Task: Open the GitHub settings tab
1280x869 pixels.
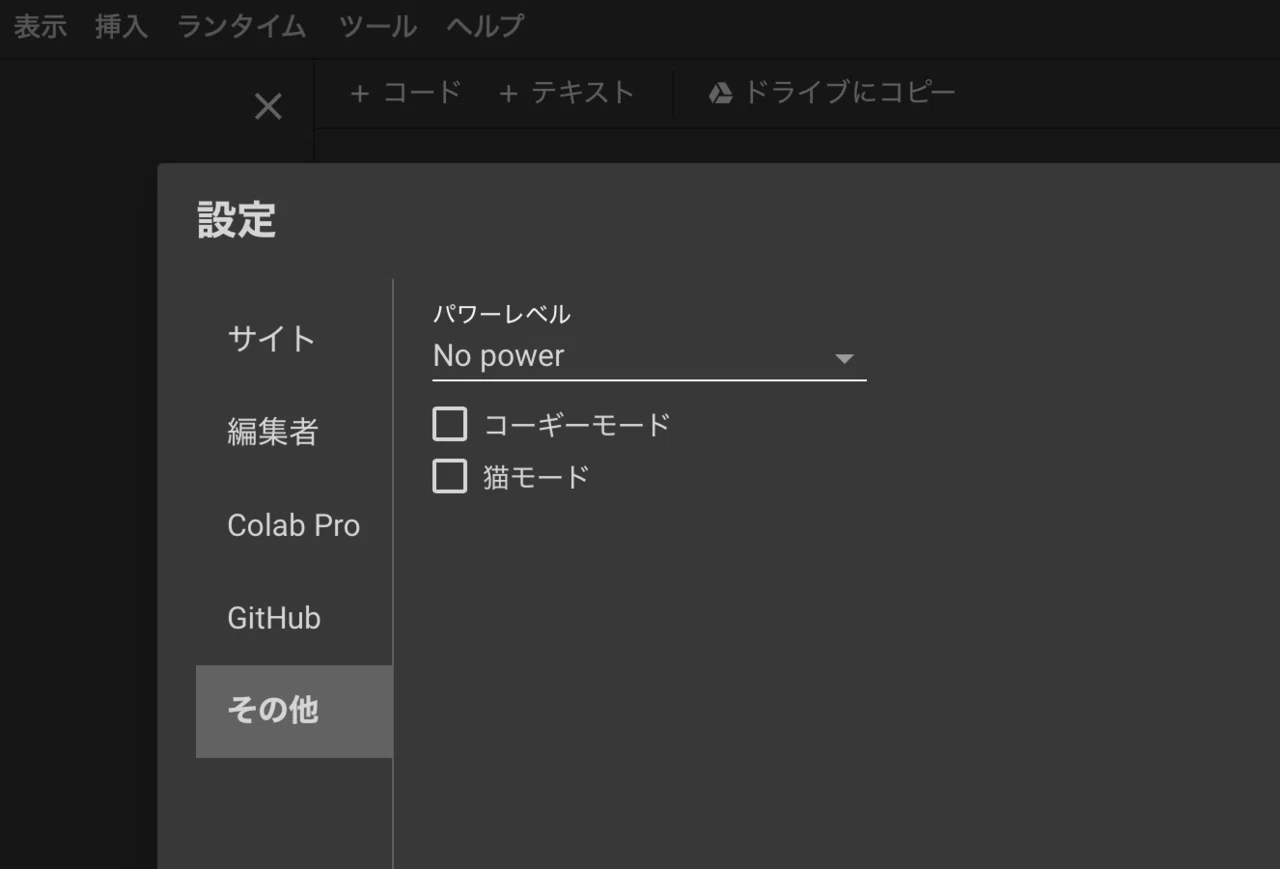Action: (294, 618)
